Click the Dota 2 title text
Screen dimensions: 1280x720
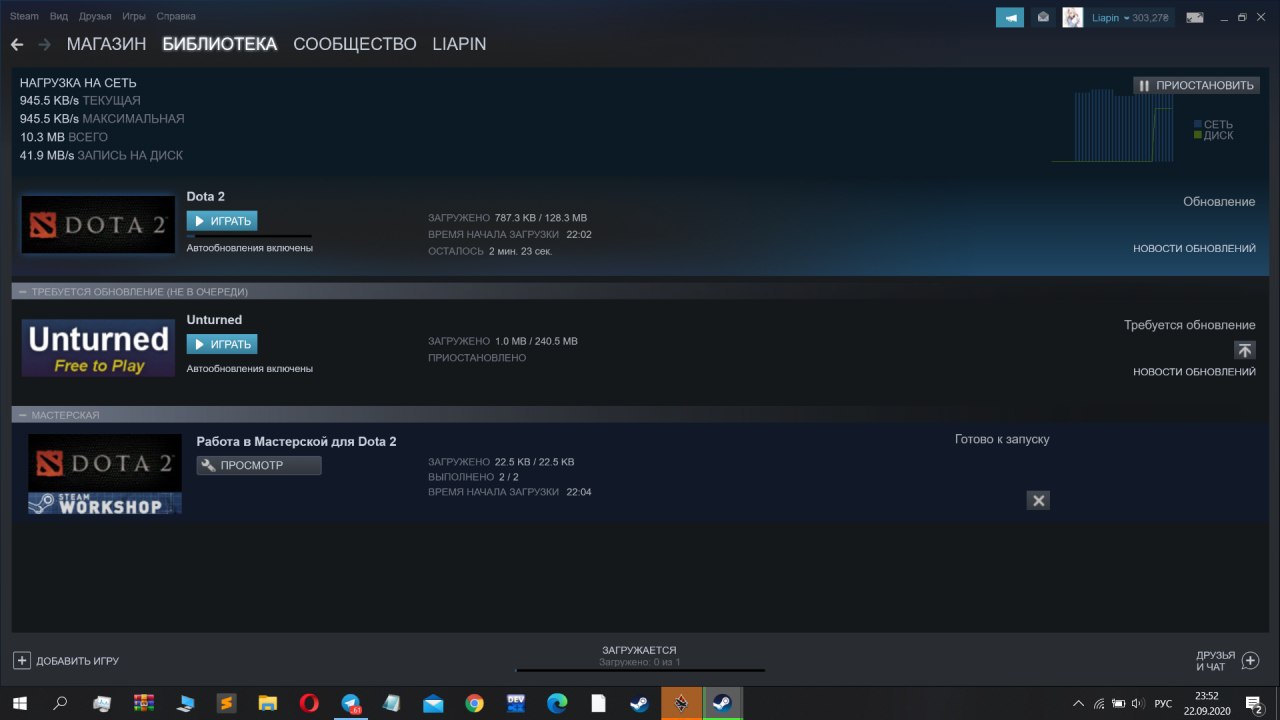pyautogui.click(x=205, y=197)
